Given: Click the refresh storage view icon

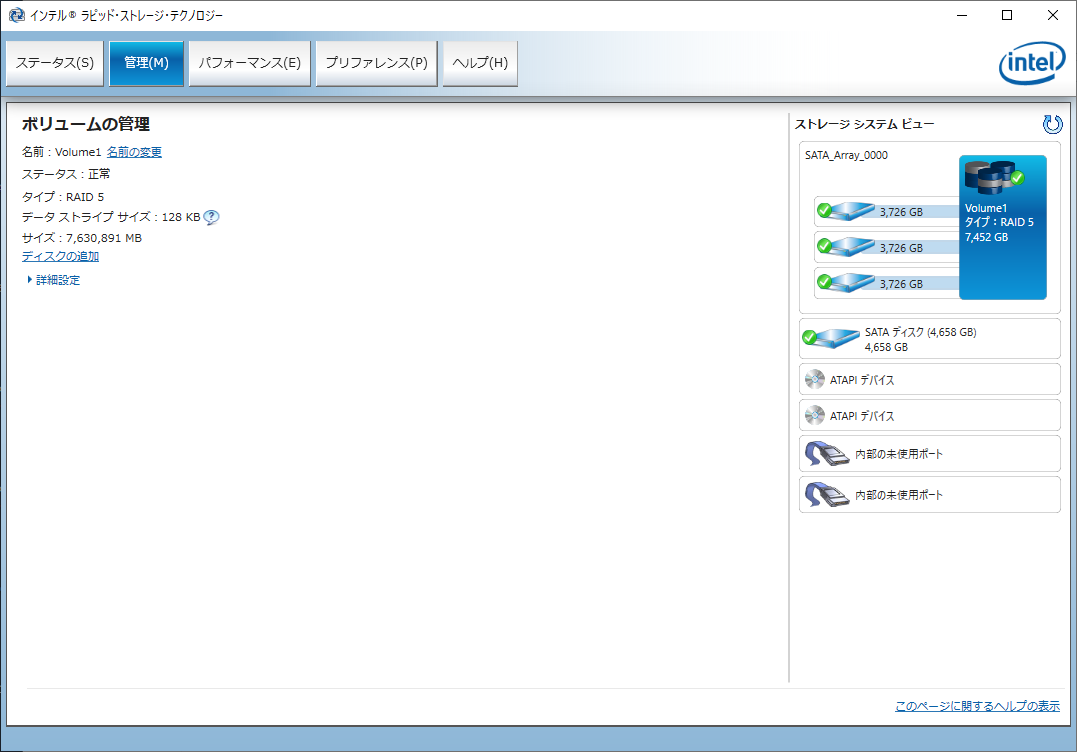Looking at the screenshot, I should pyautogui.click(x=1052, y=124).
